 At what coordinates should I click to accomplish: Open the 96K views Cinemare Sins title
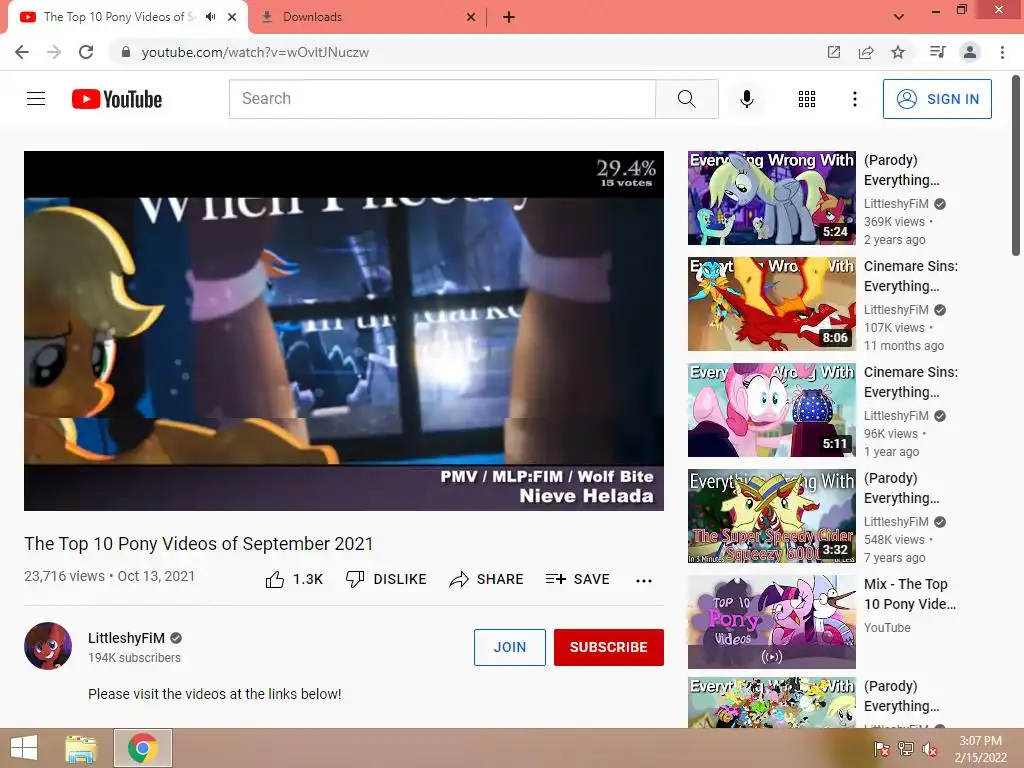pos(910,382)
